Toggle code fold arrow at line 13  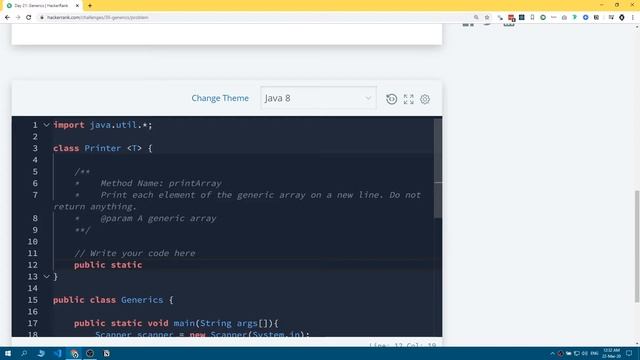47,277
